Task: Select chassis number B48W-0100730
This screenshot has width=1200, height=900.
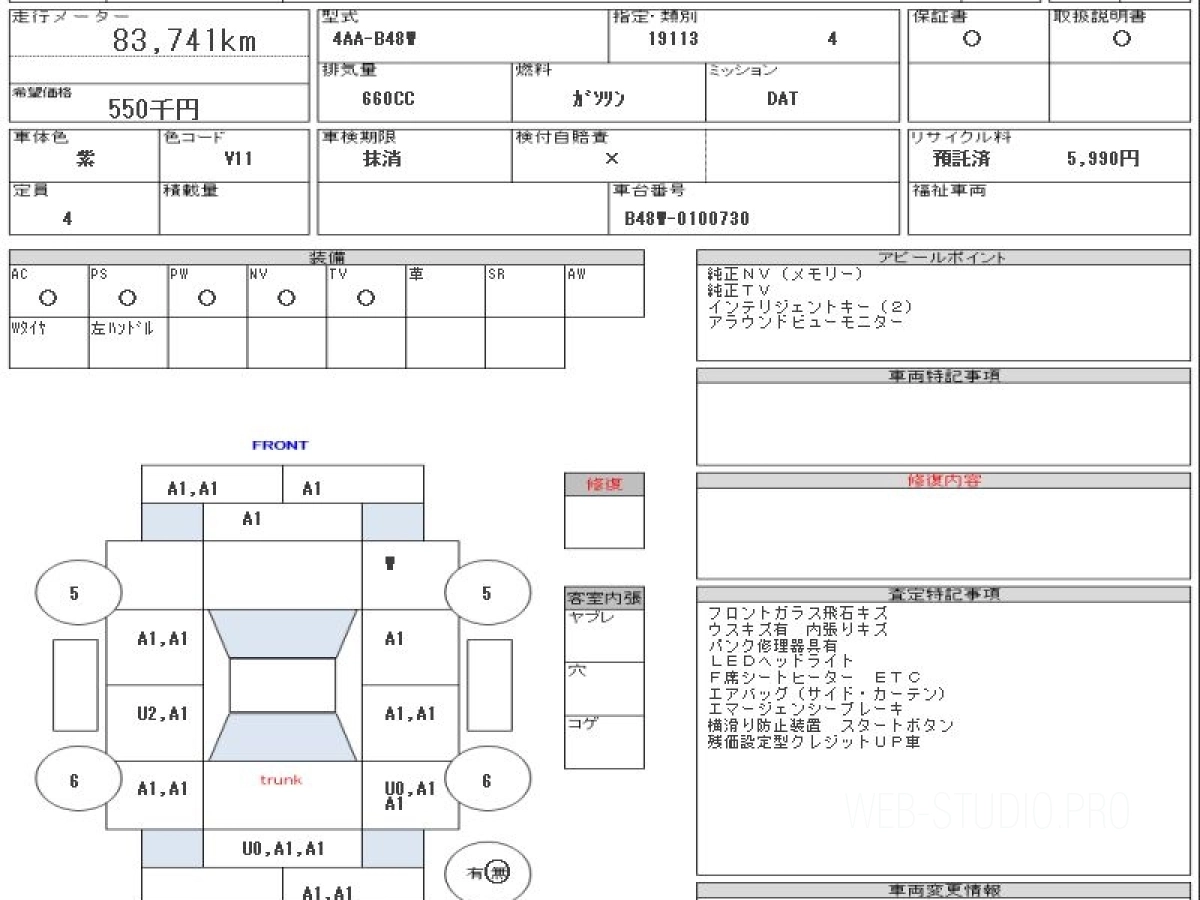Action: [687, 218]
